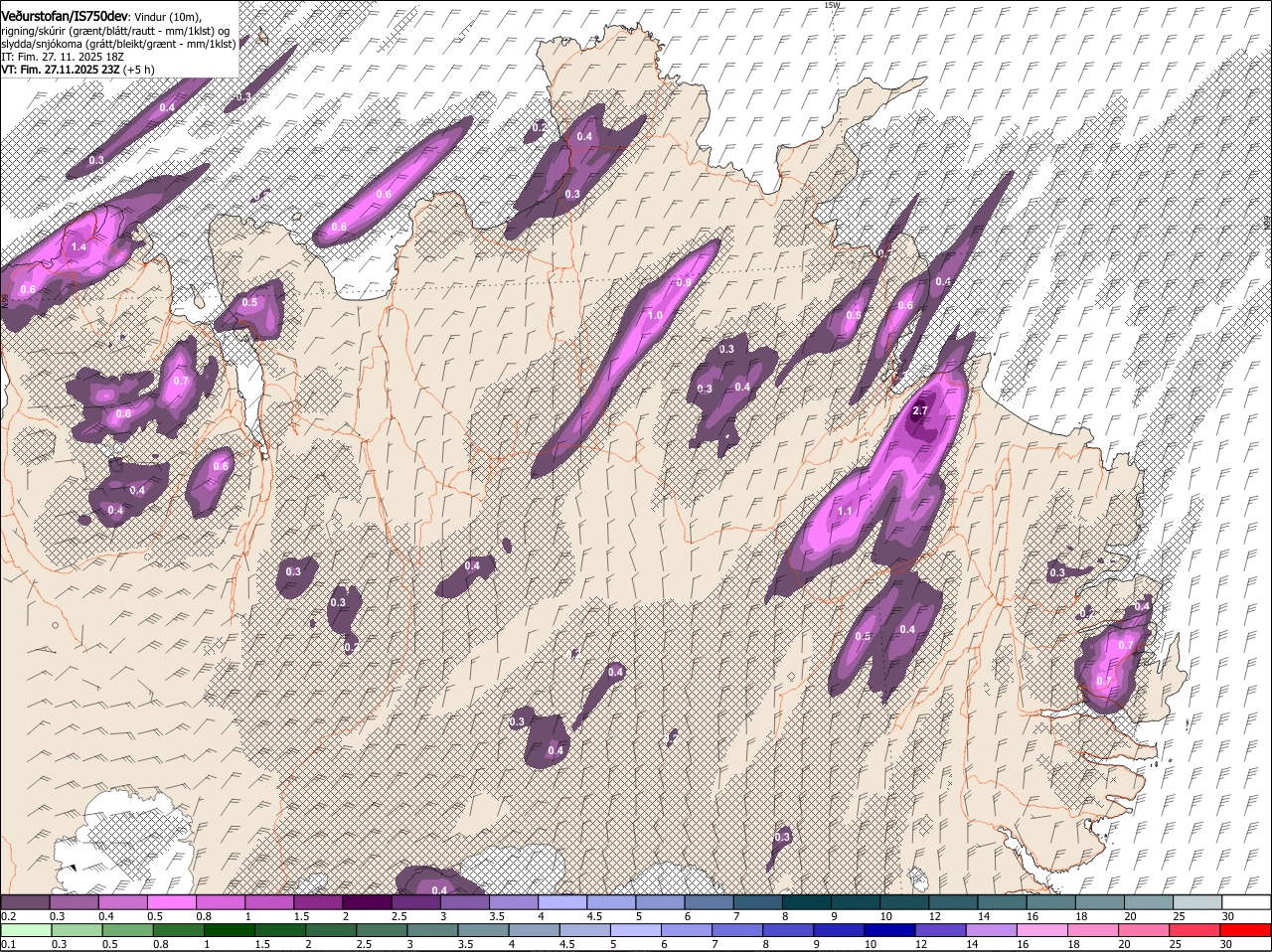Image resolution: width=1272 pixels, height=952 pixels.
Task: Click the grey-green 3 rain legend swatch
Action: [x=432, y=931]
